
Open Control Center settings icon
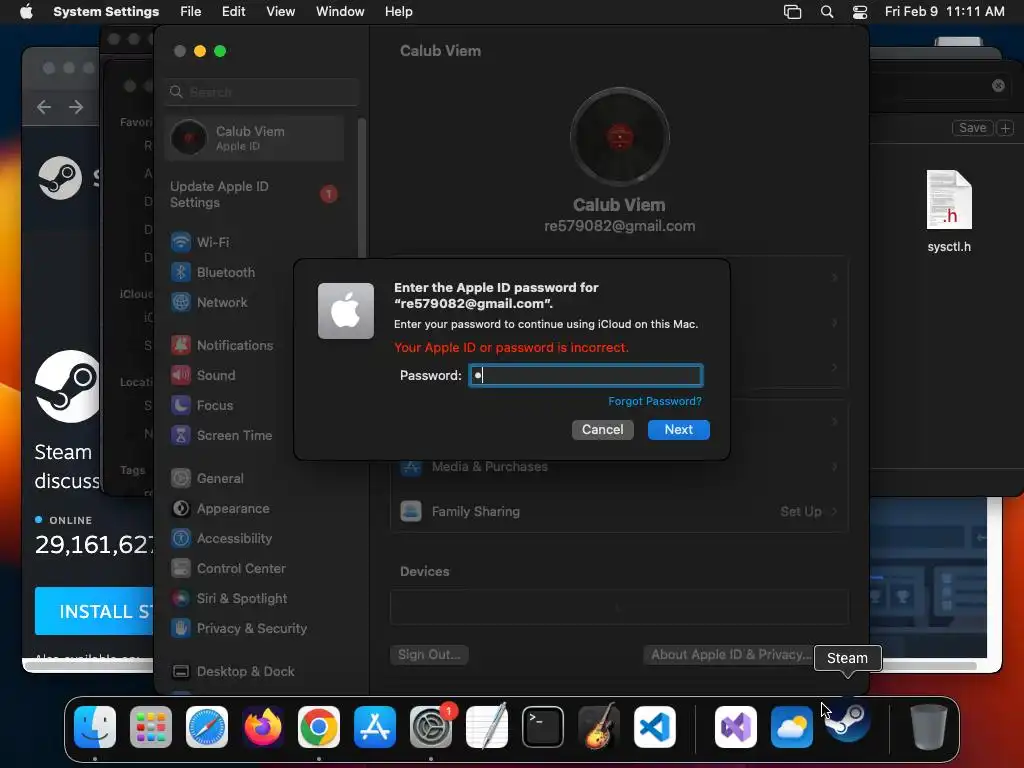[181, 569]
